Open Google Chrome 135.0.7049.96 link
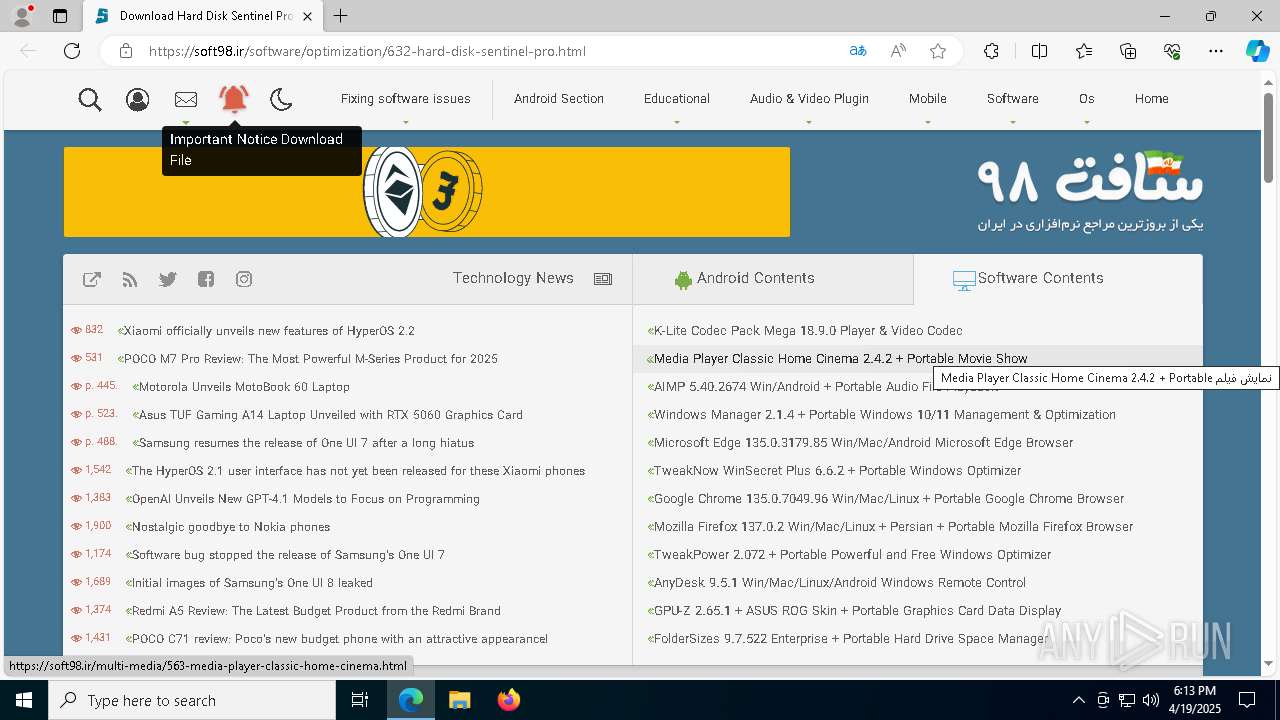 pyautogui.click(x=889, y=499)
